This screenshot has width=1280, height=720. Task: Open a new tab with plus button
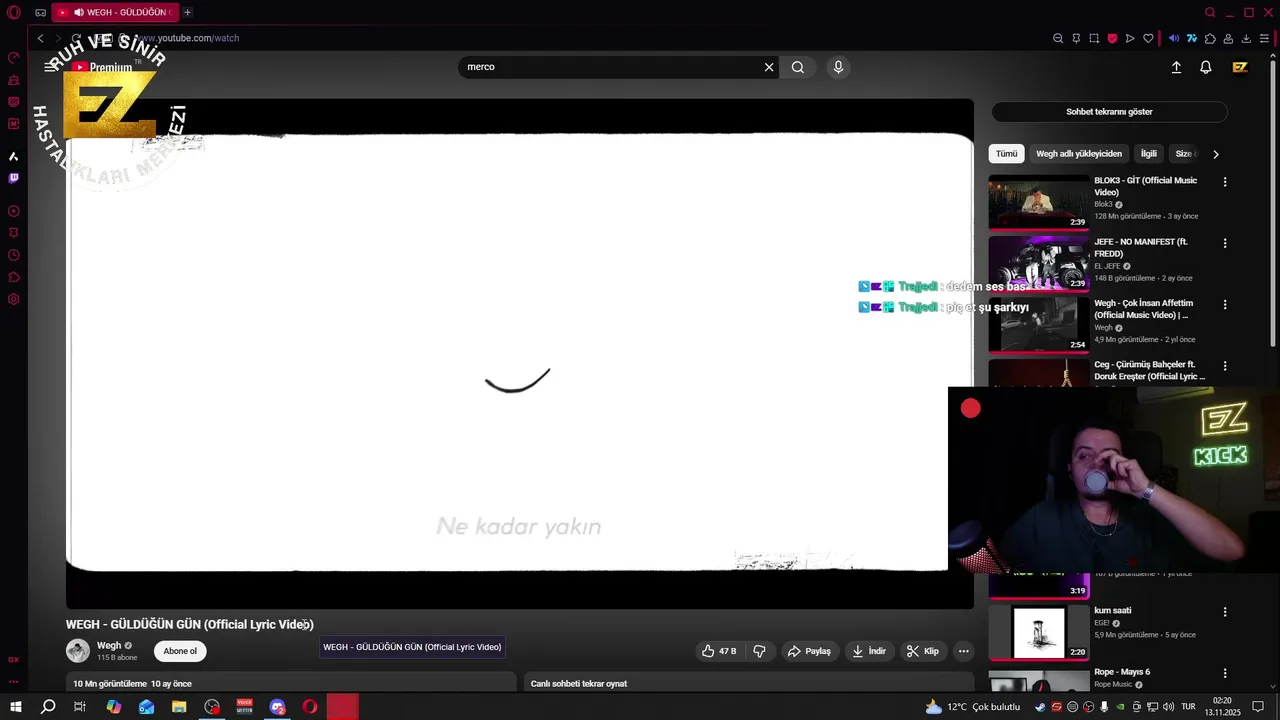pyautogui.click(x=187, y=12)
